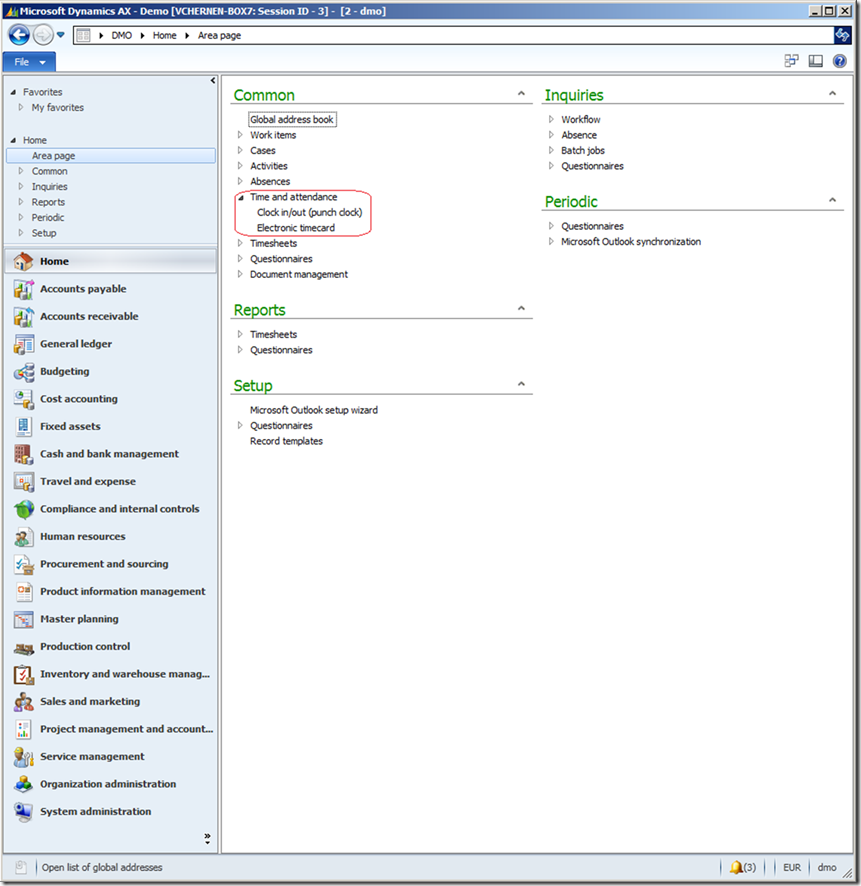This screenshot has width=861, height=886.
Task: Open the File menu
Action: (29, 62)
